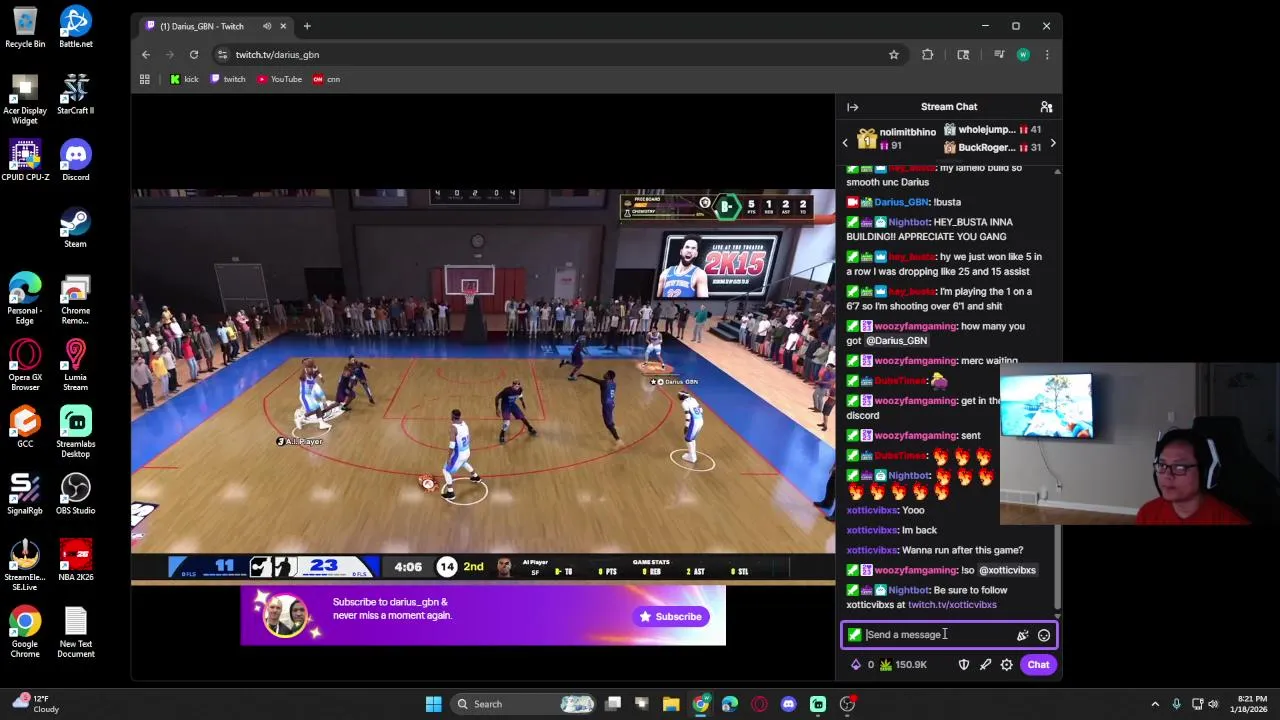Show previous gift leaderboard entries
Viewport: 1280px width, 720px height.
[x=845, y=143]
